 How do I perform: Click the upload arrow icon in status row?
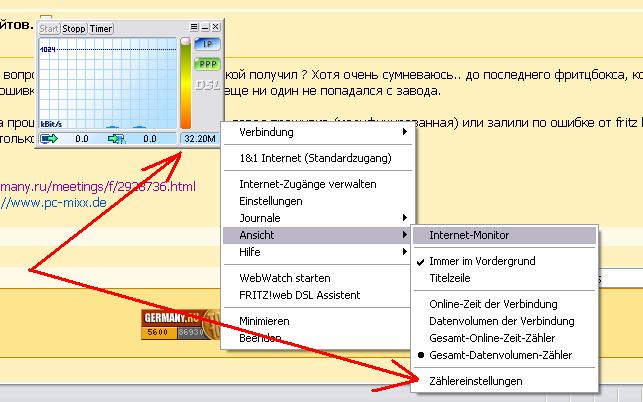click(x=49, y=139)
